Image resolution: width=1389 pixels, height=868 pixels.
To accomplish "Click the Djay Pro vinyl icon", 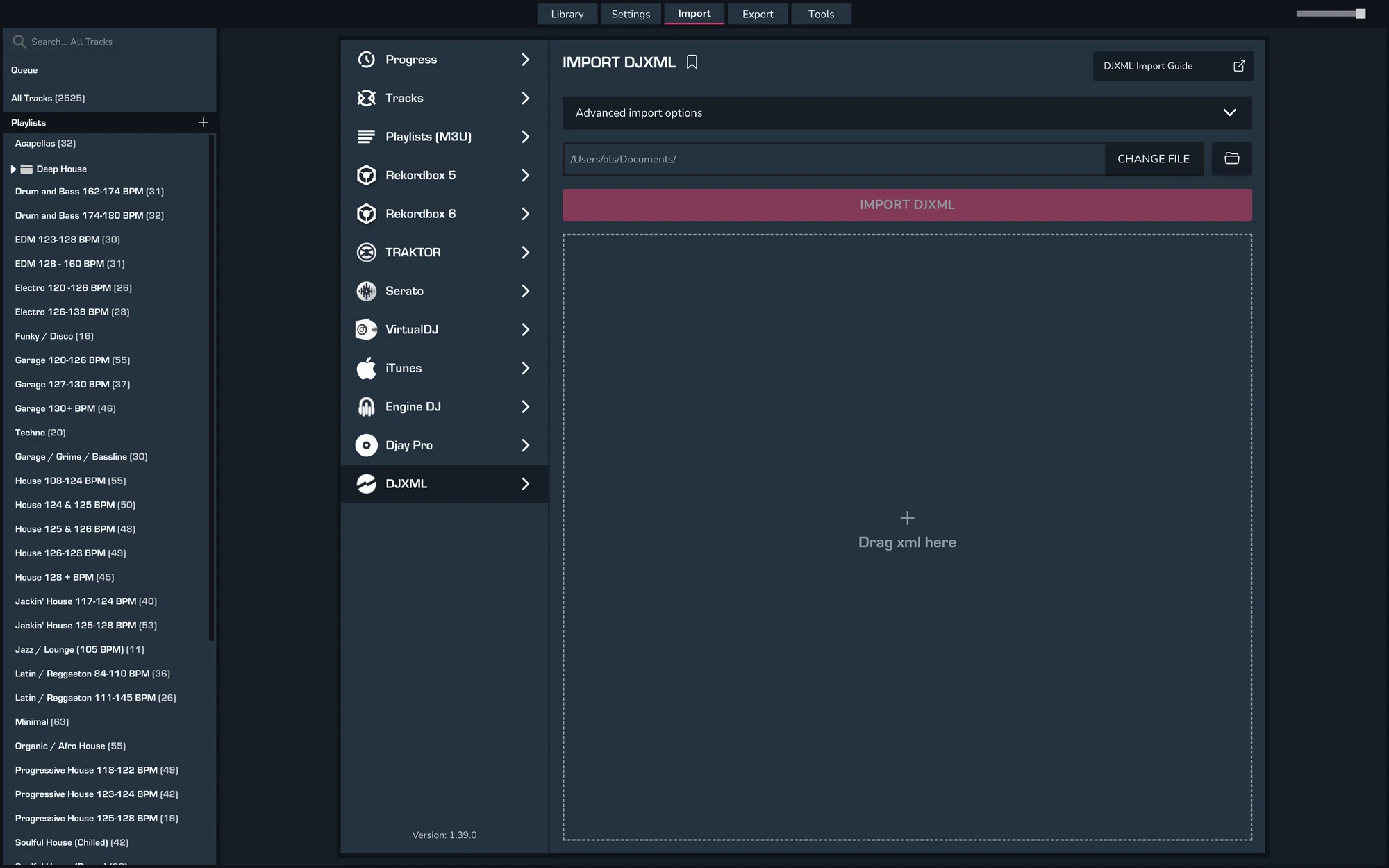I will 366,445.
